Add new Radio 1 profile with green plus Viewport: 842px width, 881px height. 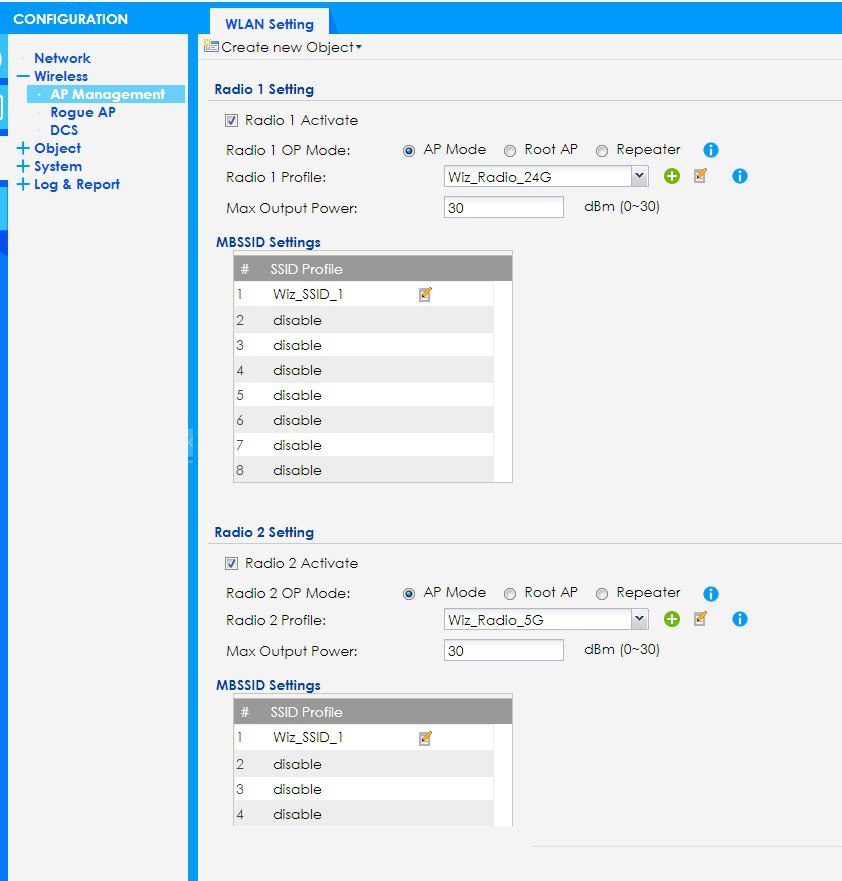click(671, 176)
